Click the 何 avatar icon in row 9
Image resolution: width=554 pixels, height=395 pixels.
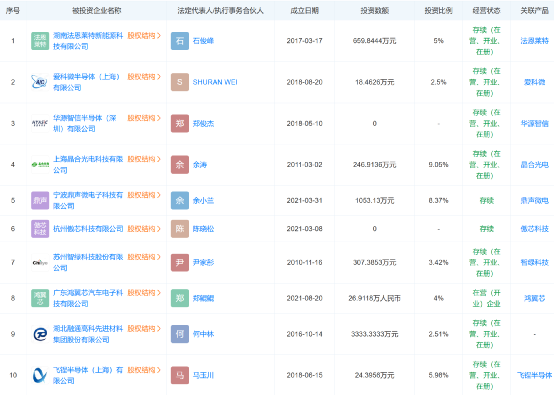[180, 334]
